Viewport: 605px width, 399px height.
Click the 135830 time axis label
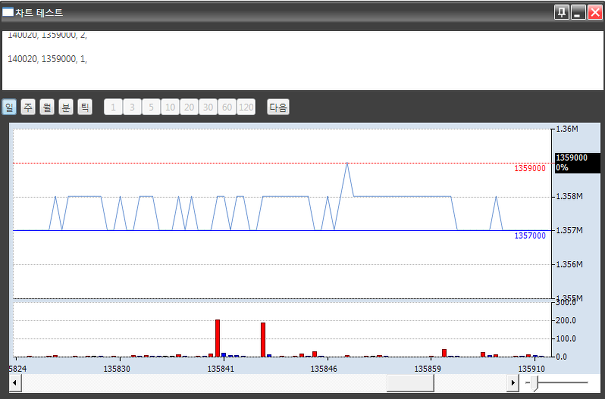coord(117,369)
